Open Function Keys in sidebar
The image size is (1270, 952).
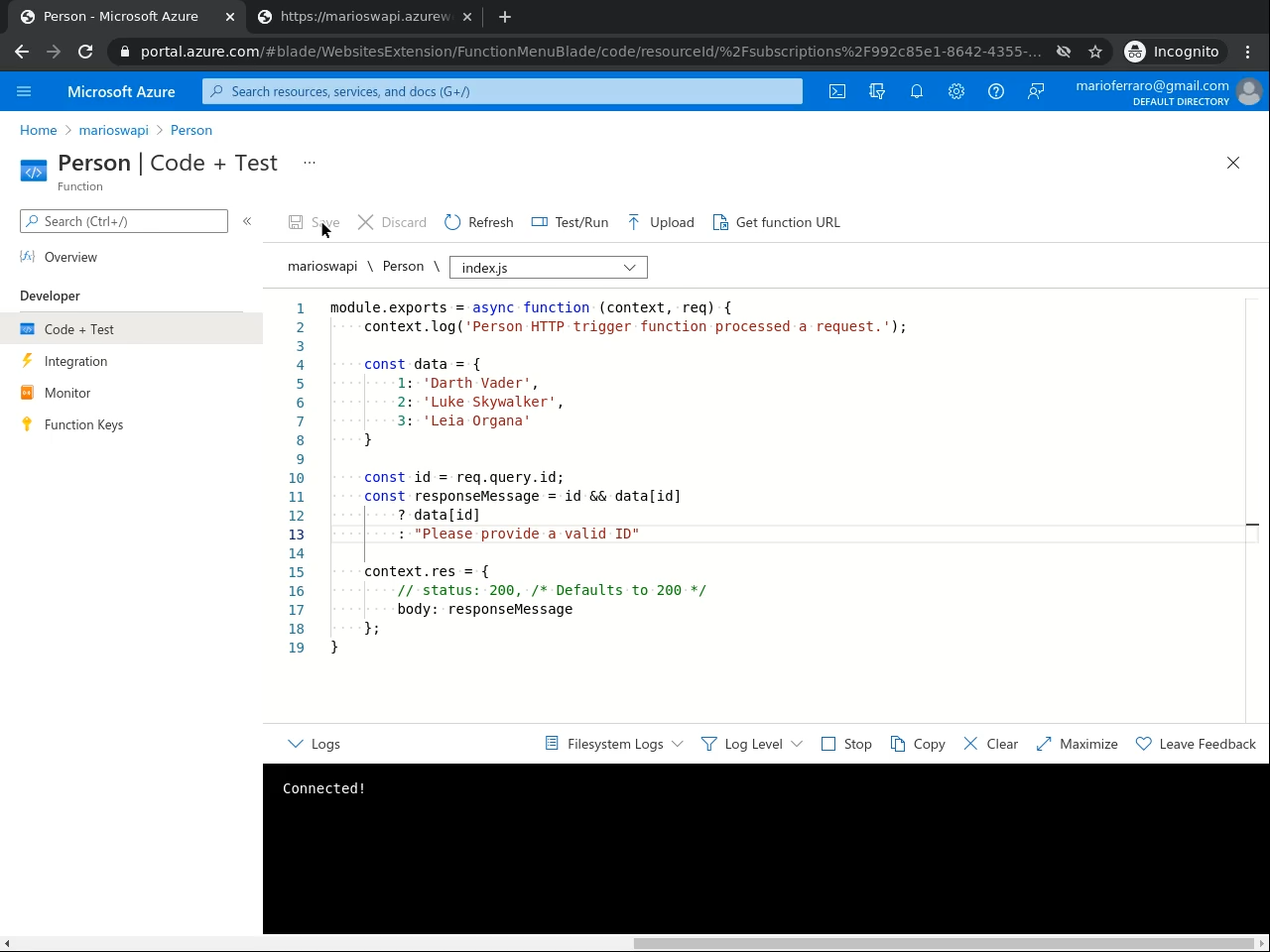click(x=83, y=424)
